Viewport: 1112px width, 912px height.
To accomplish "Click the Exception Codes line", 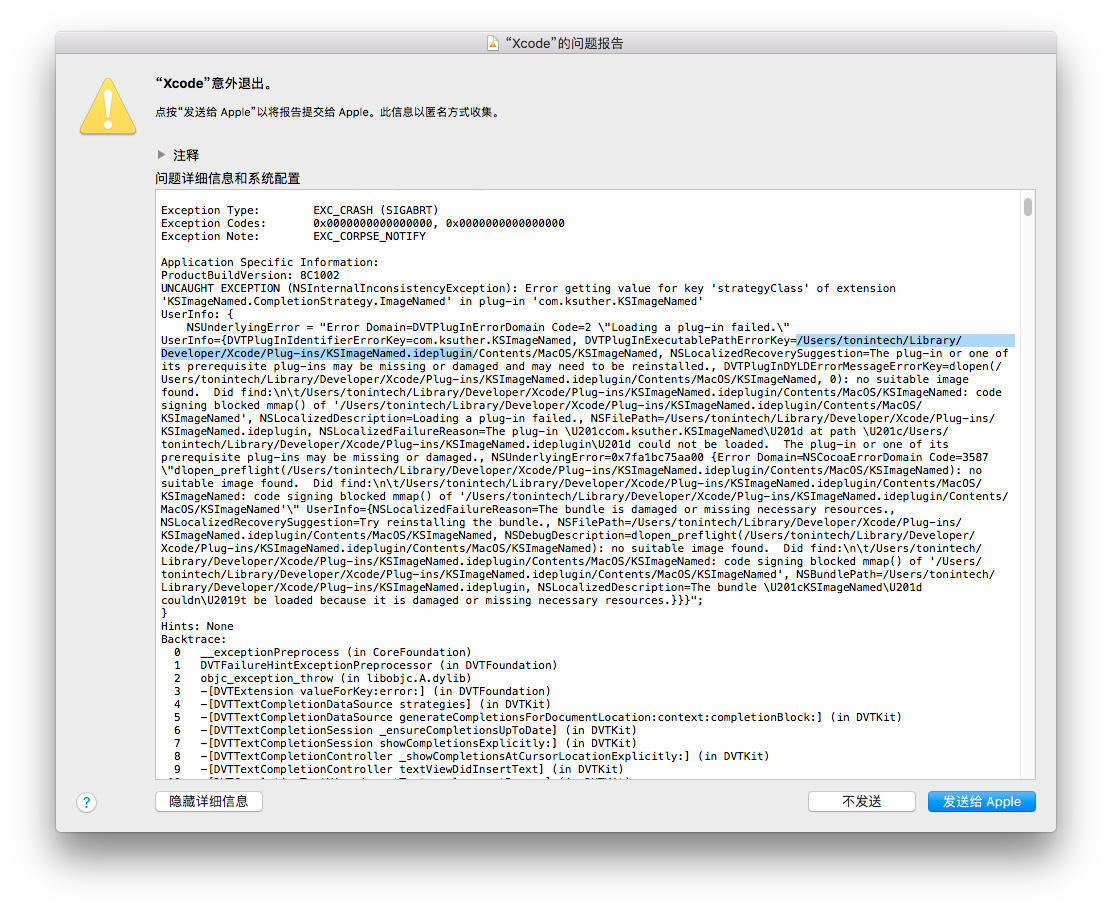I will click(362, 224).
